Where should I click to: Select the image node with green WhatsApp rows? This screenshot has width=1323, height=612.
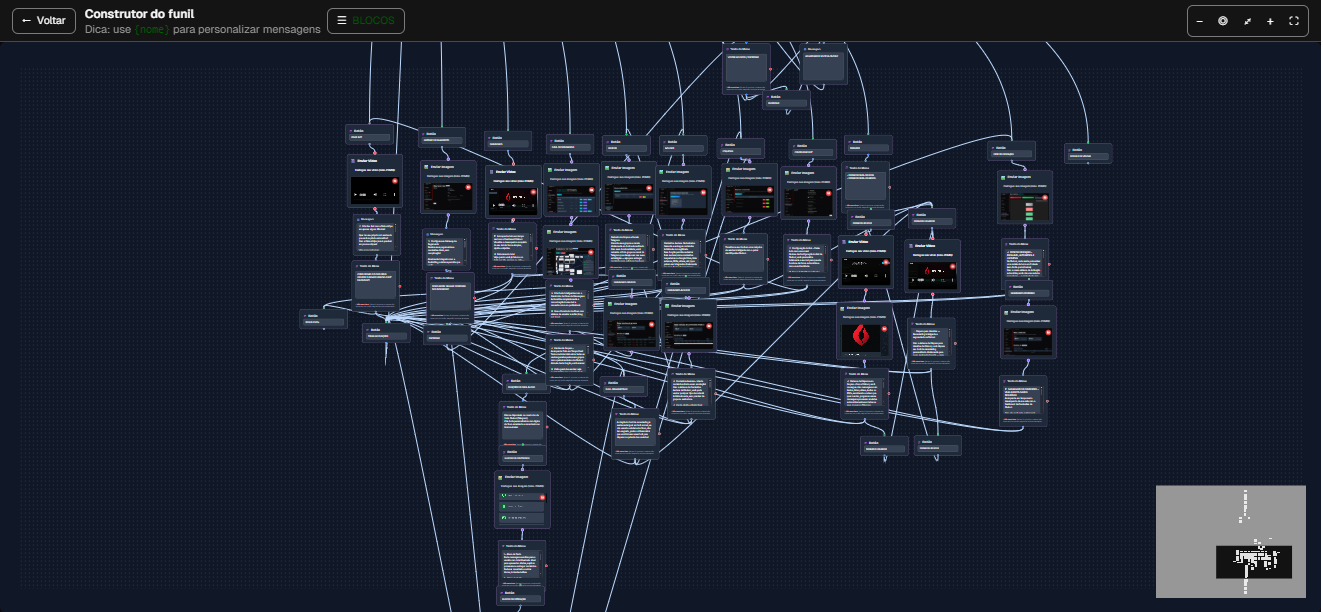tap(522, 509)
